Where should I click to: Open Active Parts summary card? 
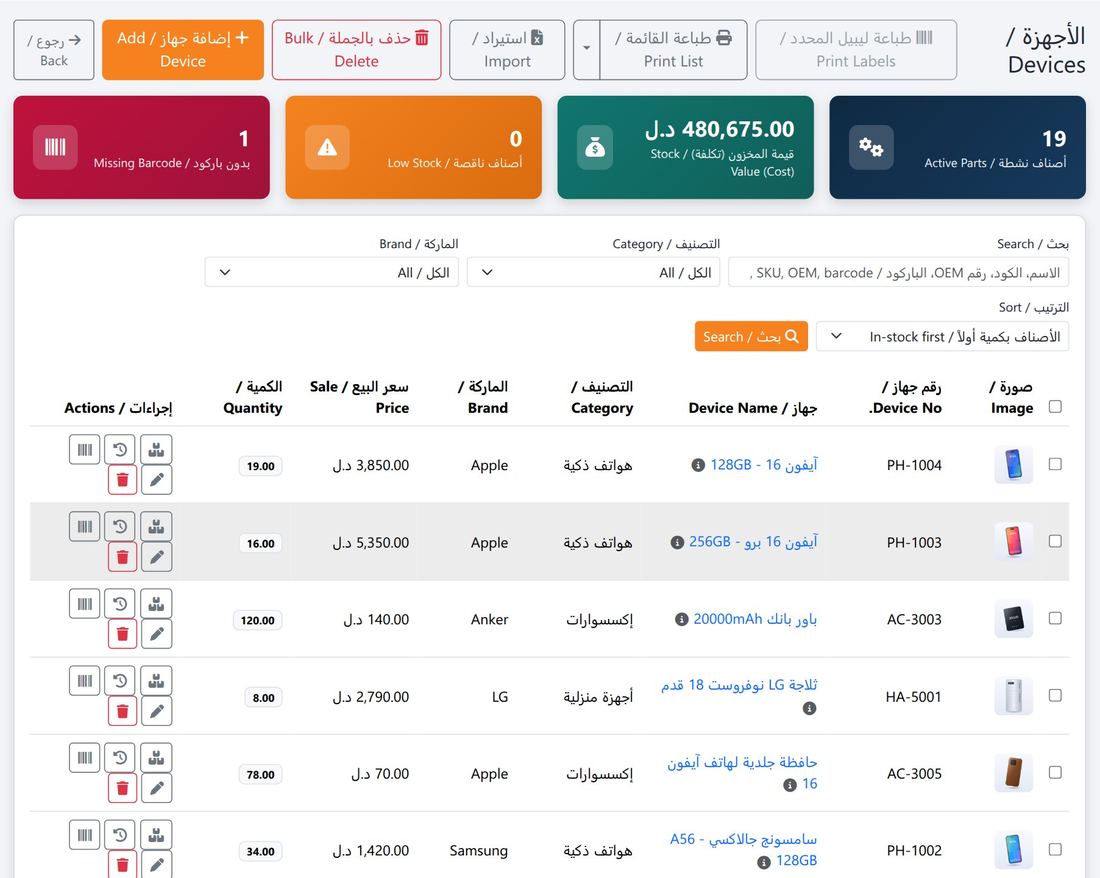(x=958, y=147)
